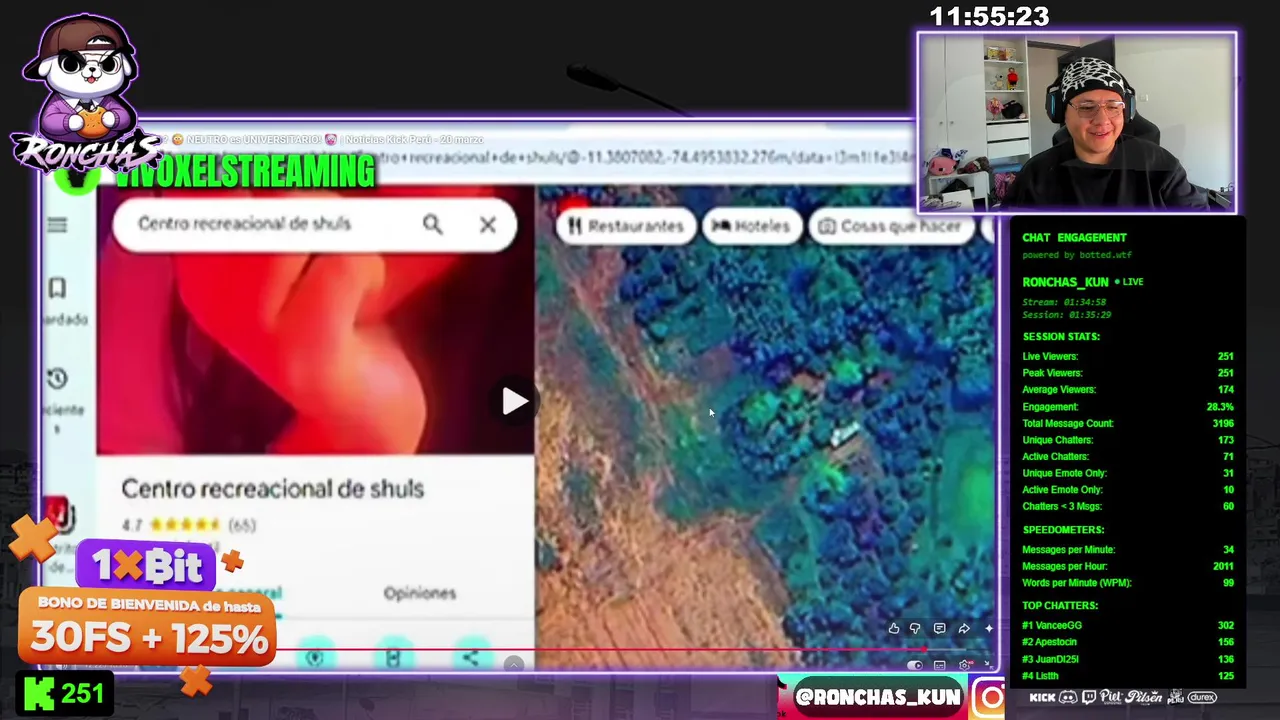Screen dimensions: 1280x720
Task: Click the KICK sponsor logo at bottom right
Action: pos(1042,697)
